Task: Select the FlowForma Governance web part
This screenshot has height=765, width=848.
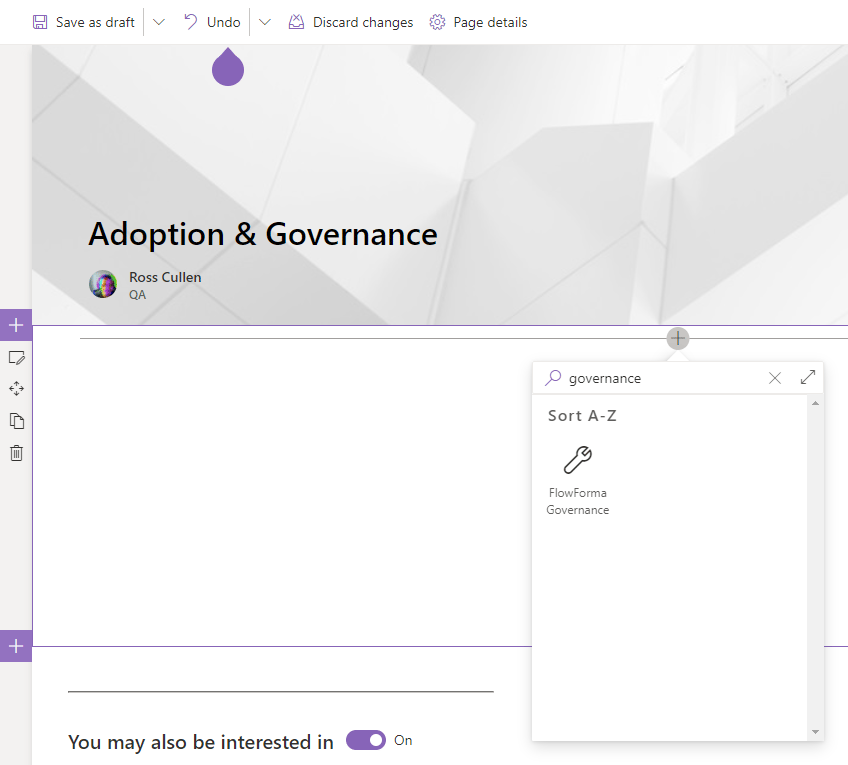Action: point(578,480)
